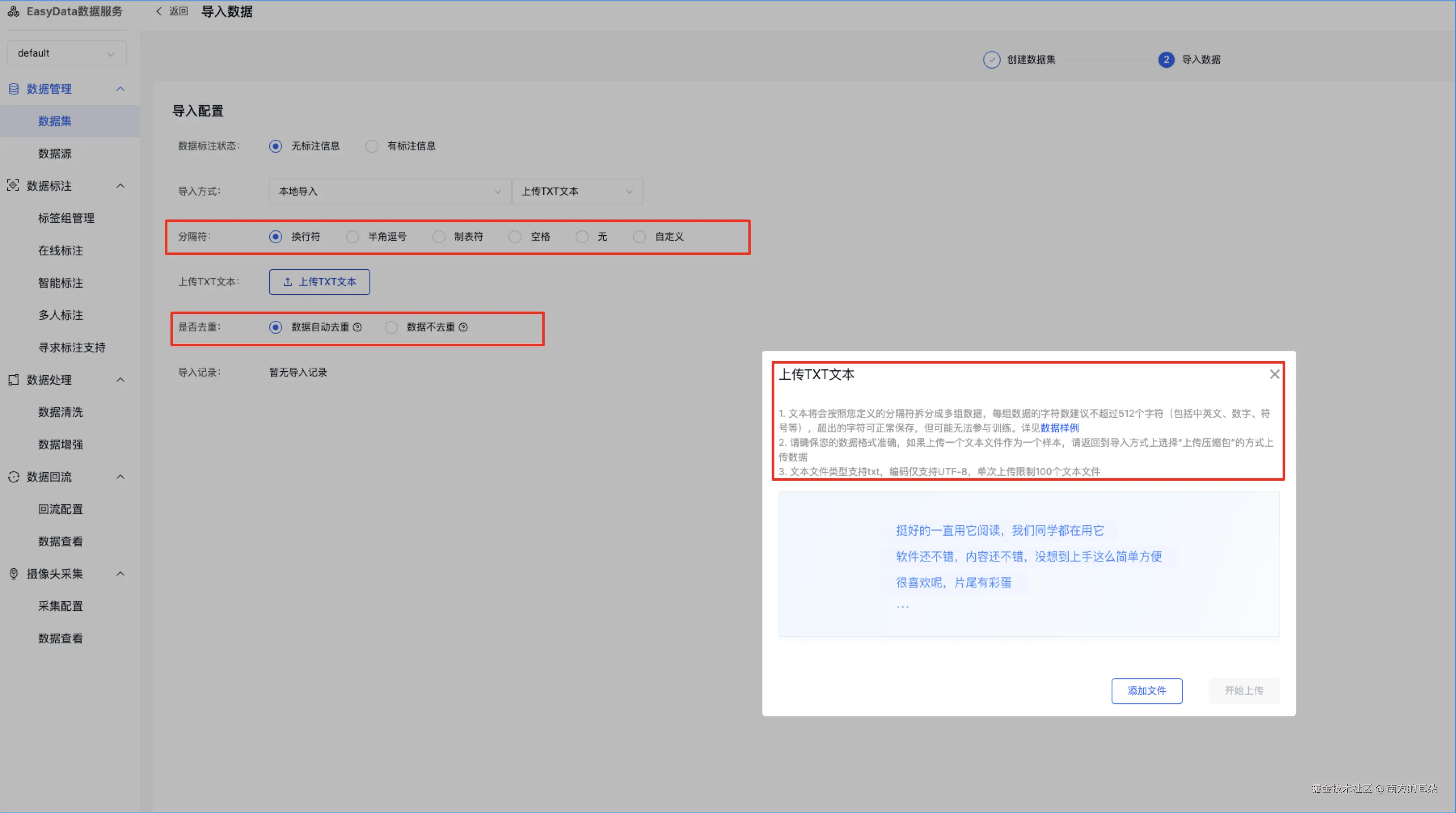Screen dimensions: 1456x813
Task: Click the 导入配置 heading
Action: click(x=198, y=111)
